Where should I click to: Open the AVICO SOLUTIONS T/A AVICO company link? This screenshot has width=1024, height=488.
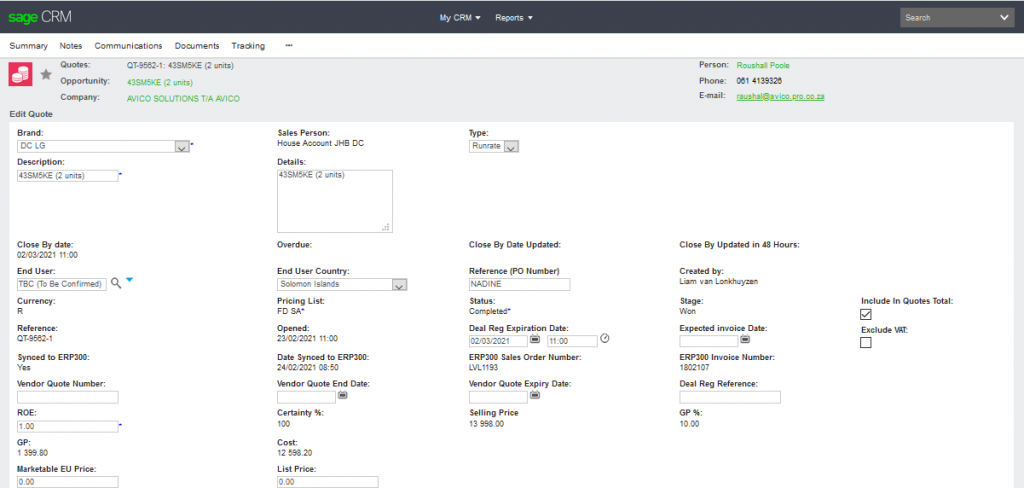click(183, 99)
